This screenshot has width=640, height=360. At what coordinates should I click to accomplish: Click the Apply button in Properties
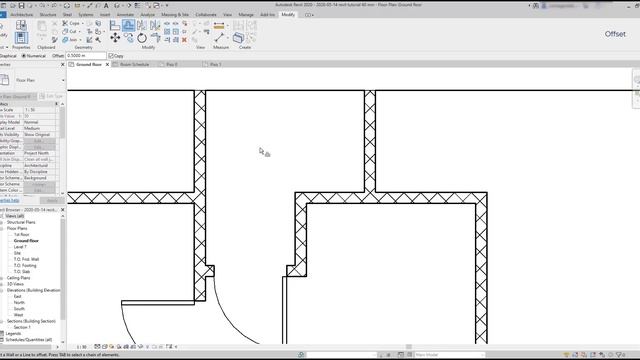(52, 200)
